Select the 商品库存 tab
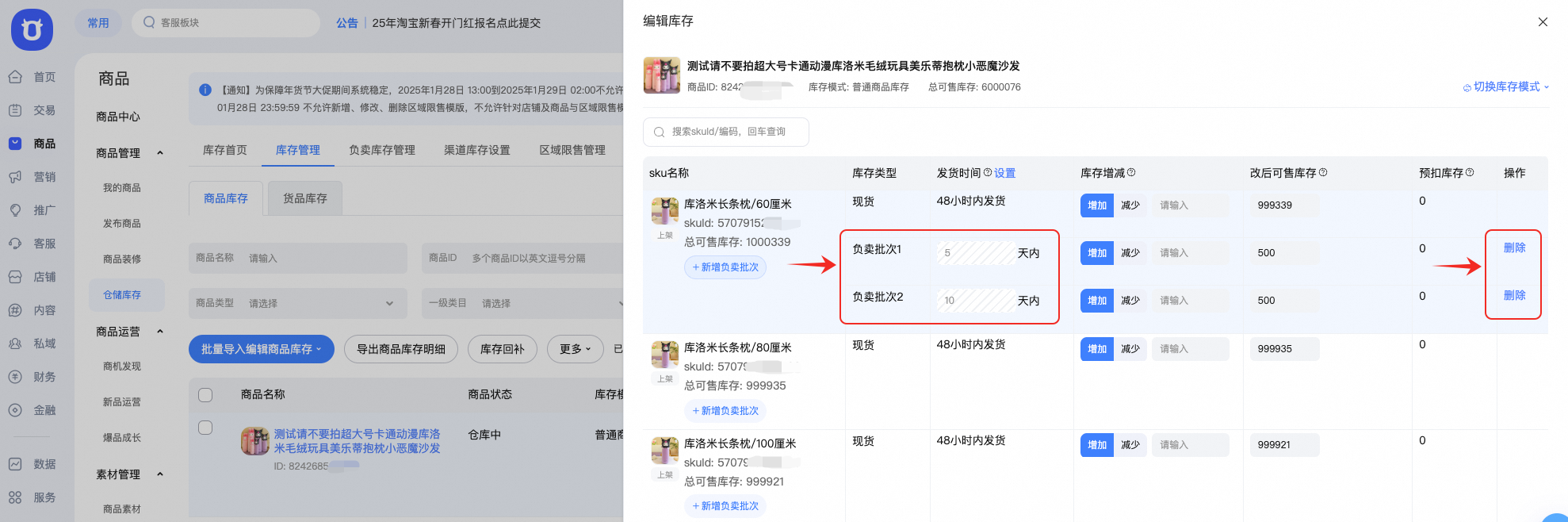This screenshot has height=522, width=1568. click(226, 198)
